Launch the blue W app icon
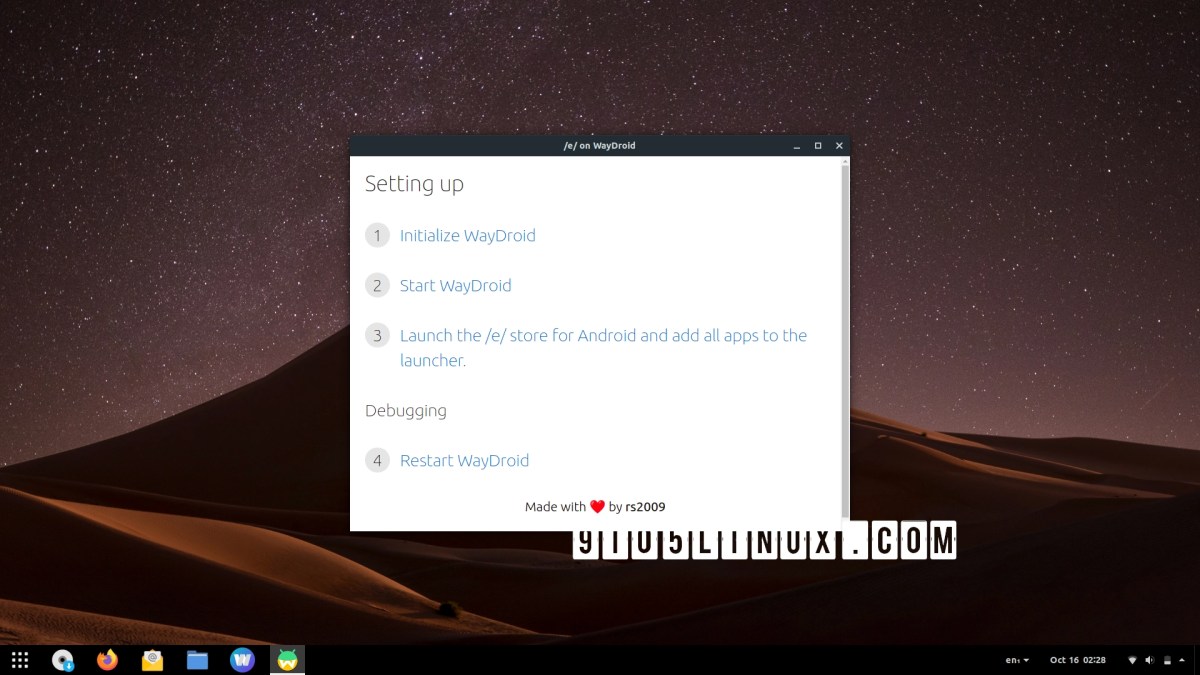1200x675 pixels. click(x=242, y=660)
